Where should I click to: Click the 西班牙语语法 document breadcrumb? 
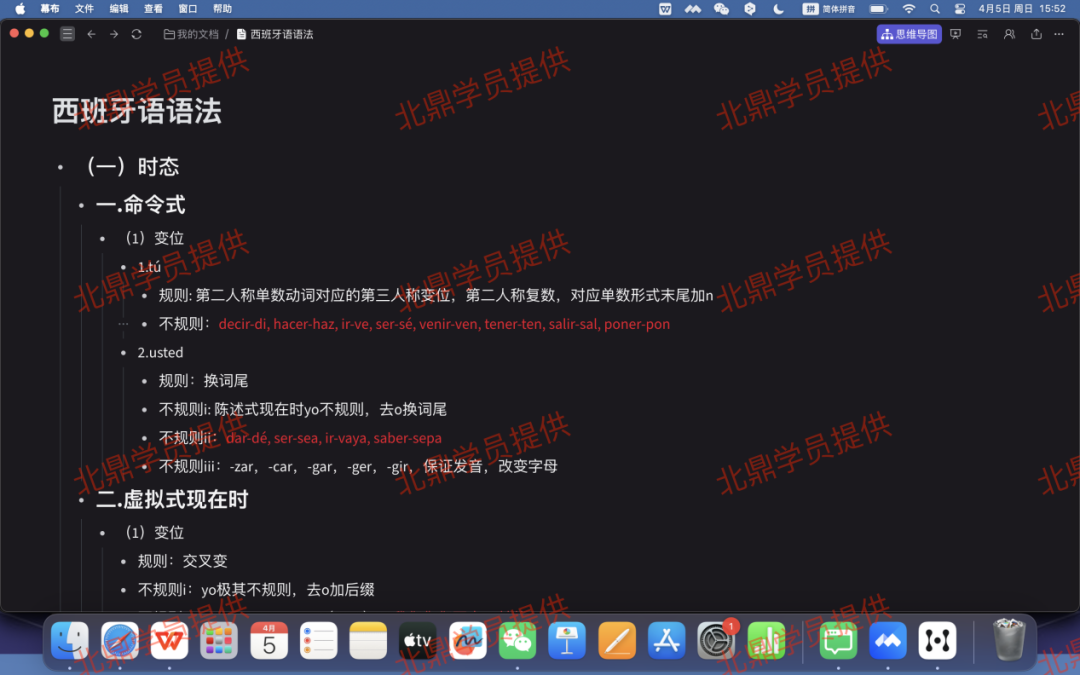click(275, 34)
